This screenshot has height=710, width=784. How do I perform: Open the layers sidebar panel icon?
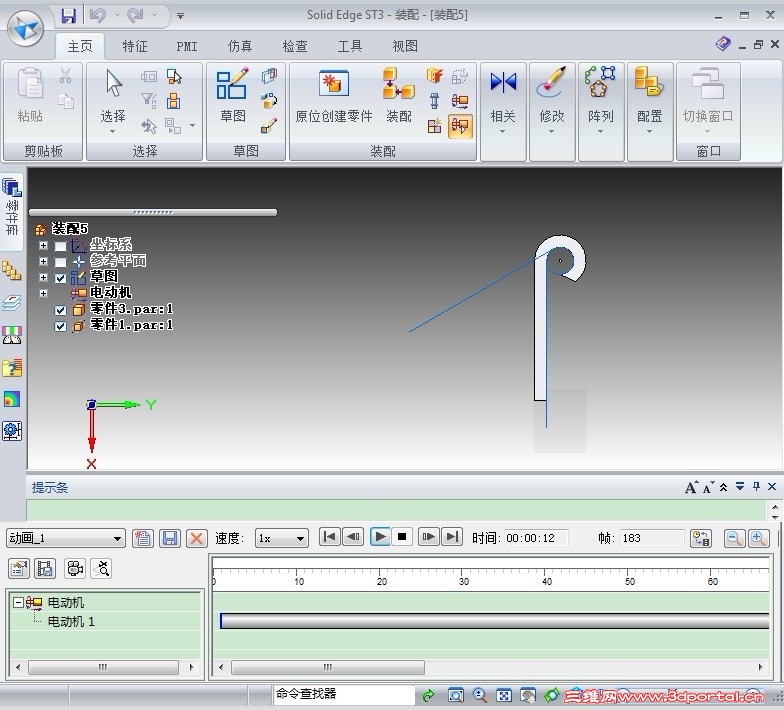point(12,303)
